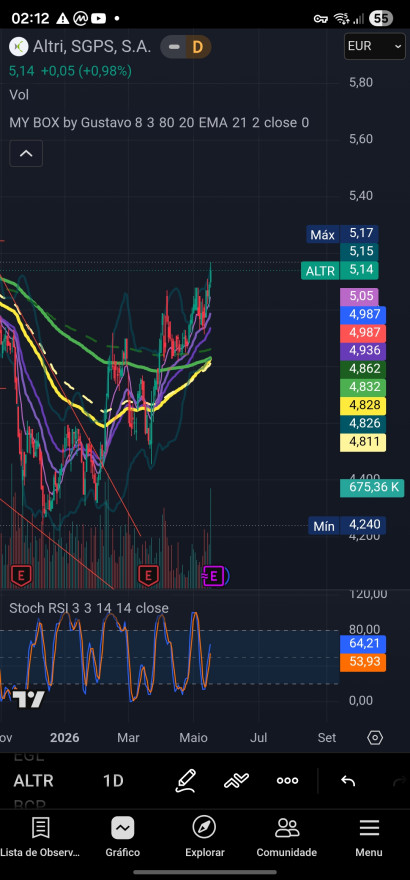Open Lista de Observação tab
The width and height of the screenshot is (410, 880).
pyautogui.click(x=40, y=838)
